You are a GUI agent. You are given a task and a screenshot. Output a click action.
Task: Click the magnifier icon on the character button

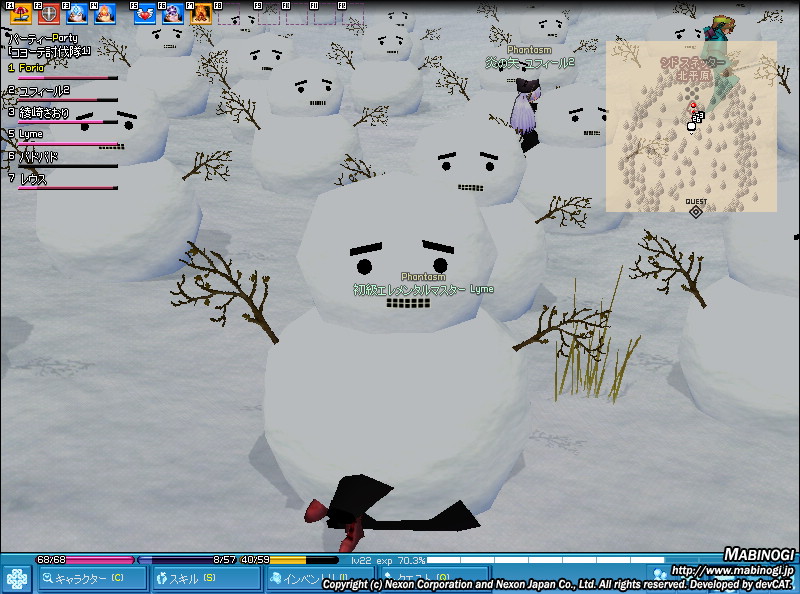pyautogui.click(x=47, y=578)
